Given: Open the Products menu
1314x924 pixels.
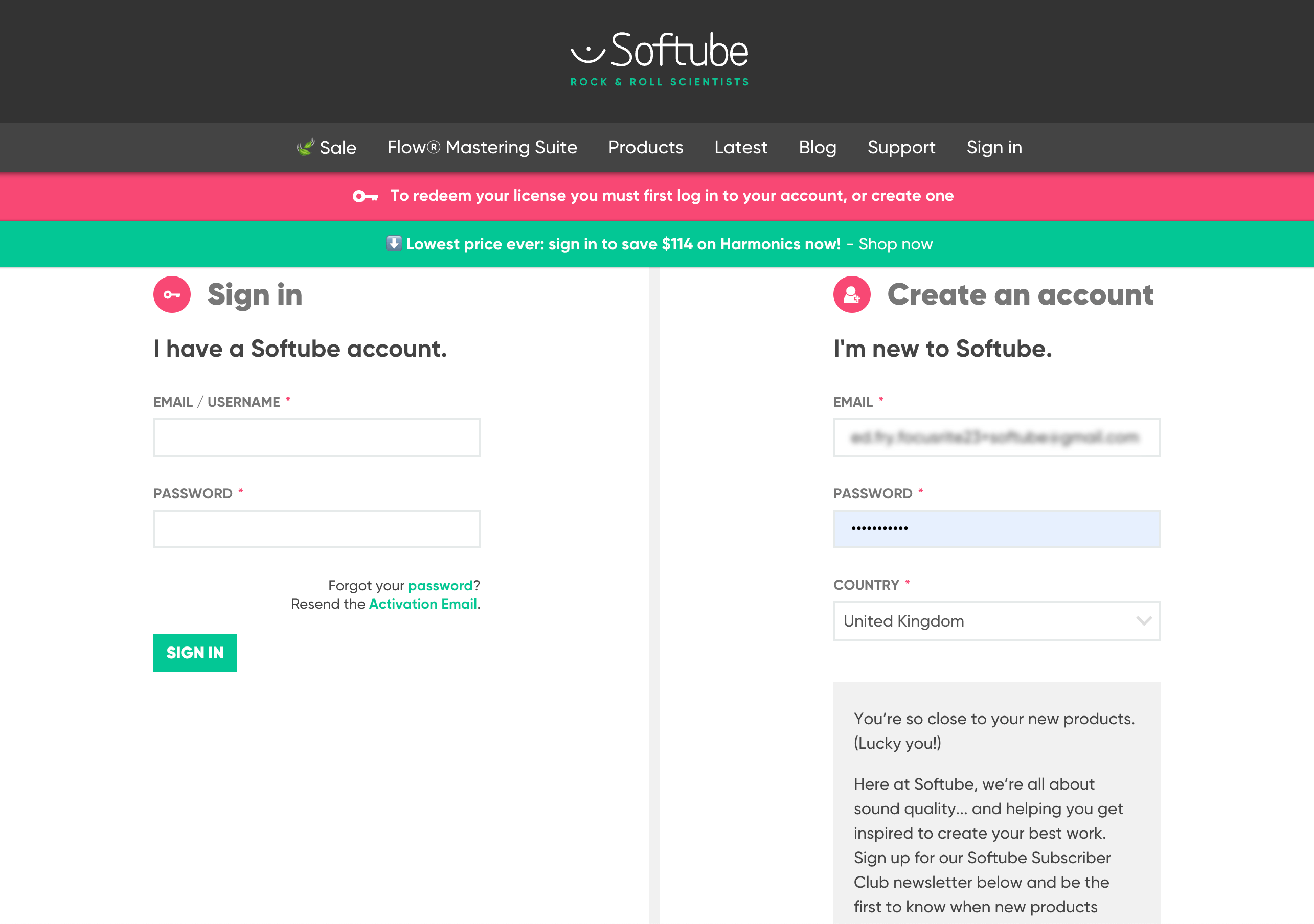Looking at the screenshot, I should 646,147.
